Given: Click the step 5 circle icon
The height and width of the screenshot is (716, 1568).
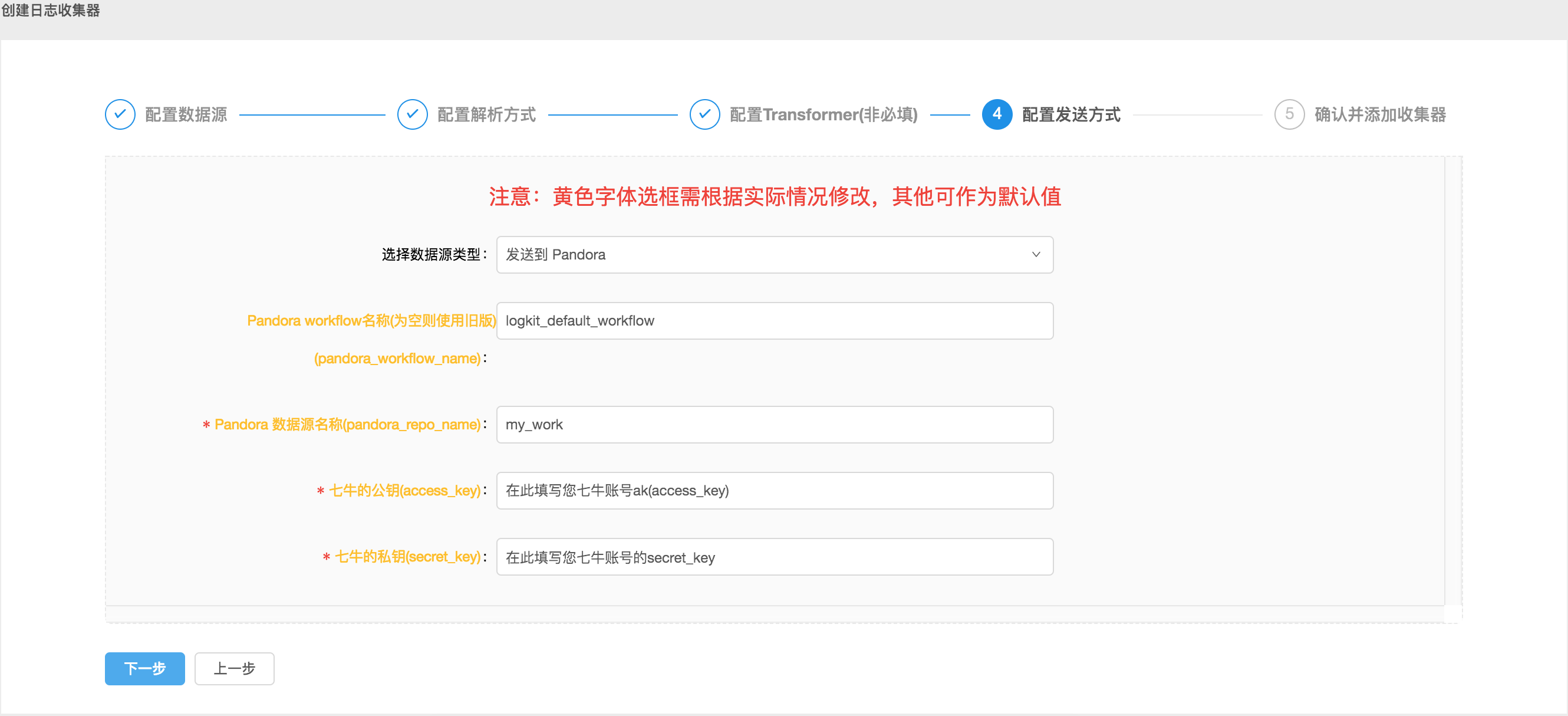Looking at the screenshot, I should click(x=1289, y=114).
